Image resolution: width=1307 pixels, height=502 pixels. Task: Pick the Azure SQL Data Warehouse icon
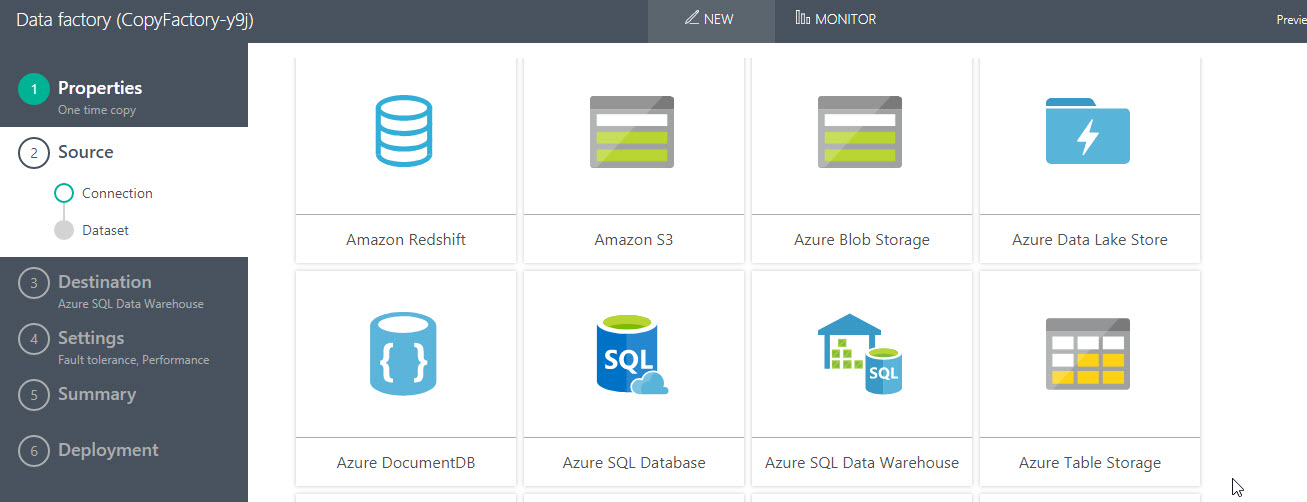[x=860, y=354]
